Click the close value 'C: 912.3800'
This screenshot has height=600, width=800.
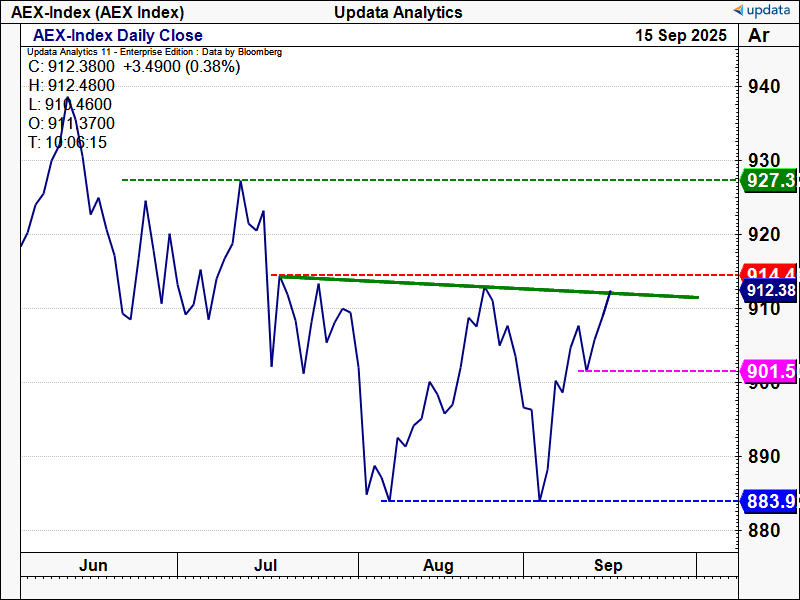tap(71, 66)
